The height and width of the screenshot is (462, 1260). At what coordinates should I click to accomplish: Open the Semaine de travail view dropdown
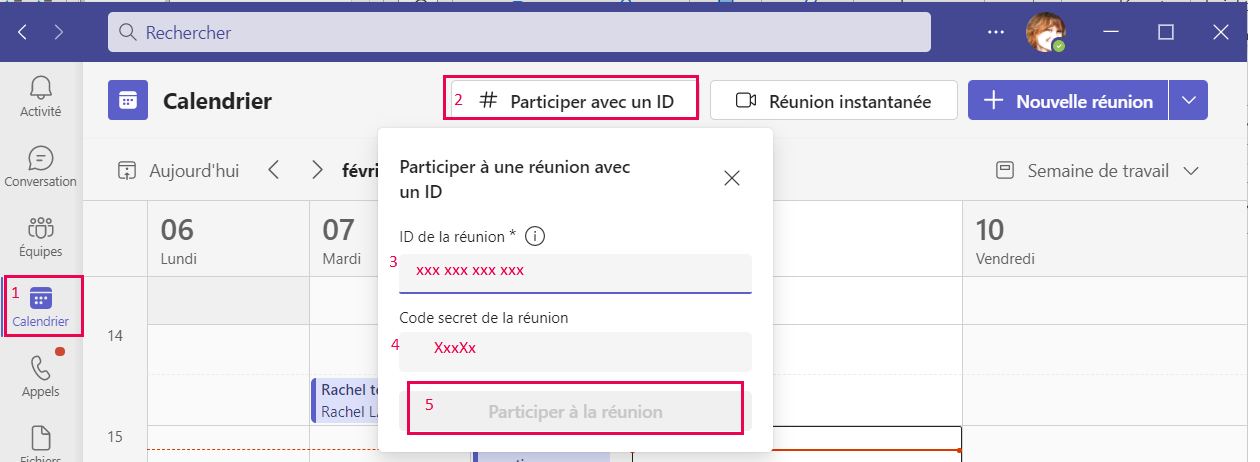coord(1097,171)
